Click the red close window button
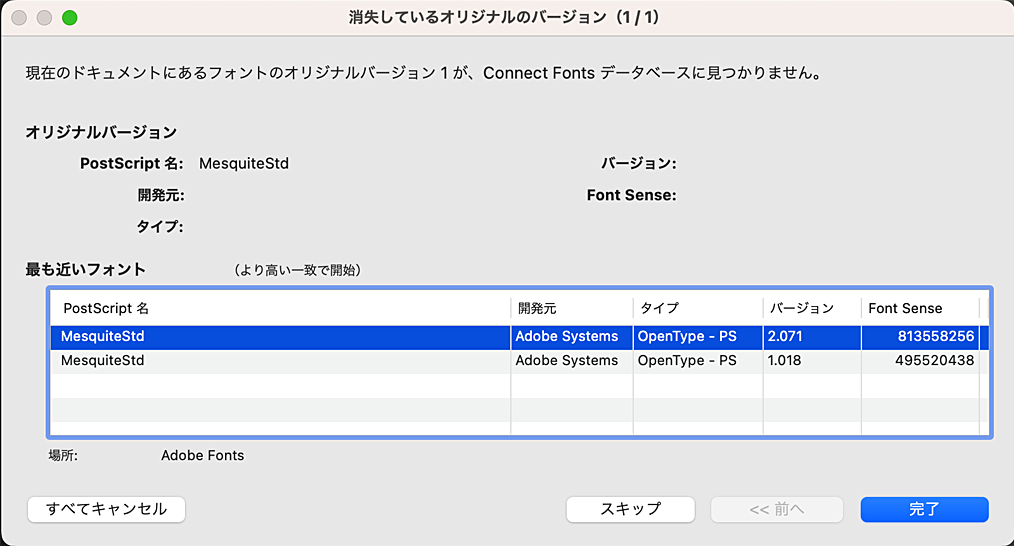The image size is (1014, 546). click(19, 18)
